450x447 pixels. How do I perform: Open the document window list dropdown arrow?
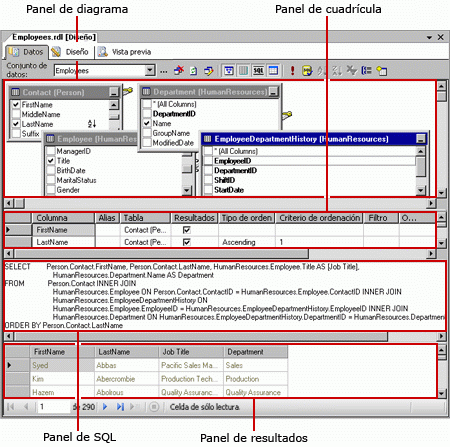tap(429, 37)
